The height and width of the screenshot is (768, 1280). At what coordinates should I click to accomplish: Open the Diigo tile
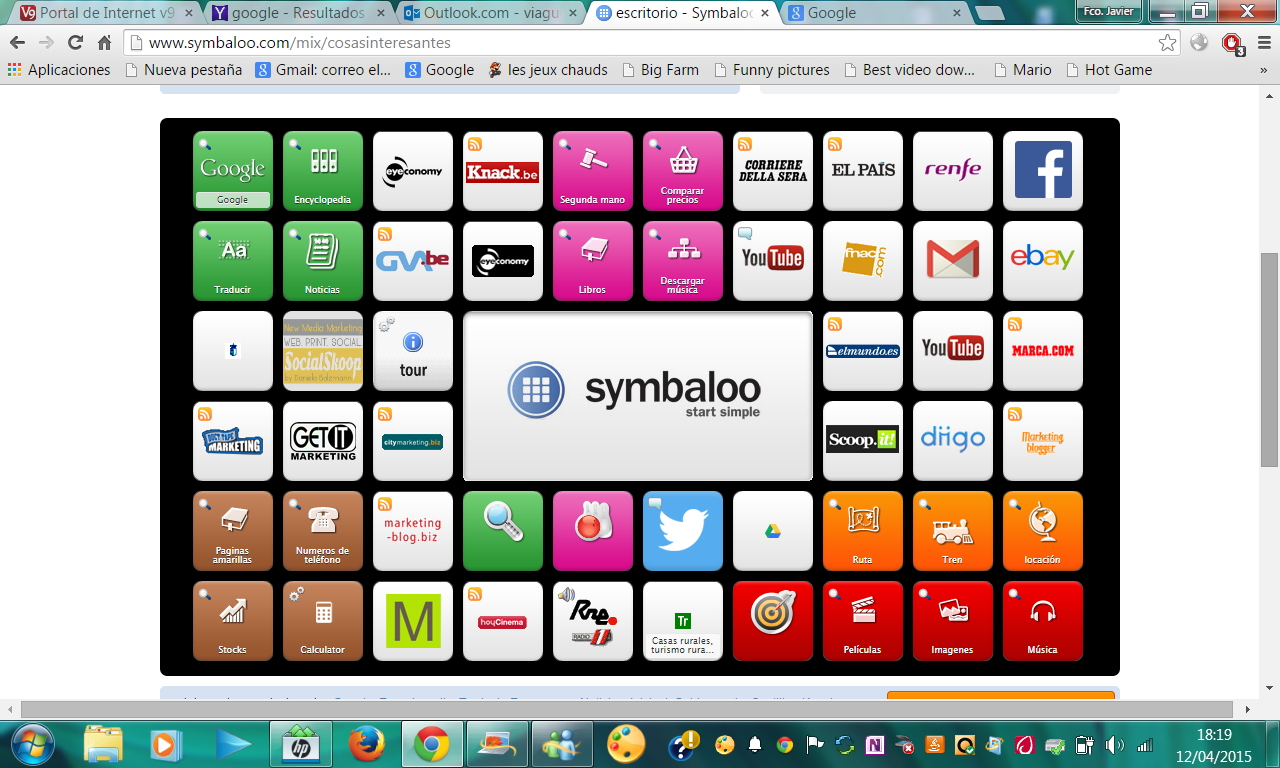pyautogui.click(x=952, y=441)
